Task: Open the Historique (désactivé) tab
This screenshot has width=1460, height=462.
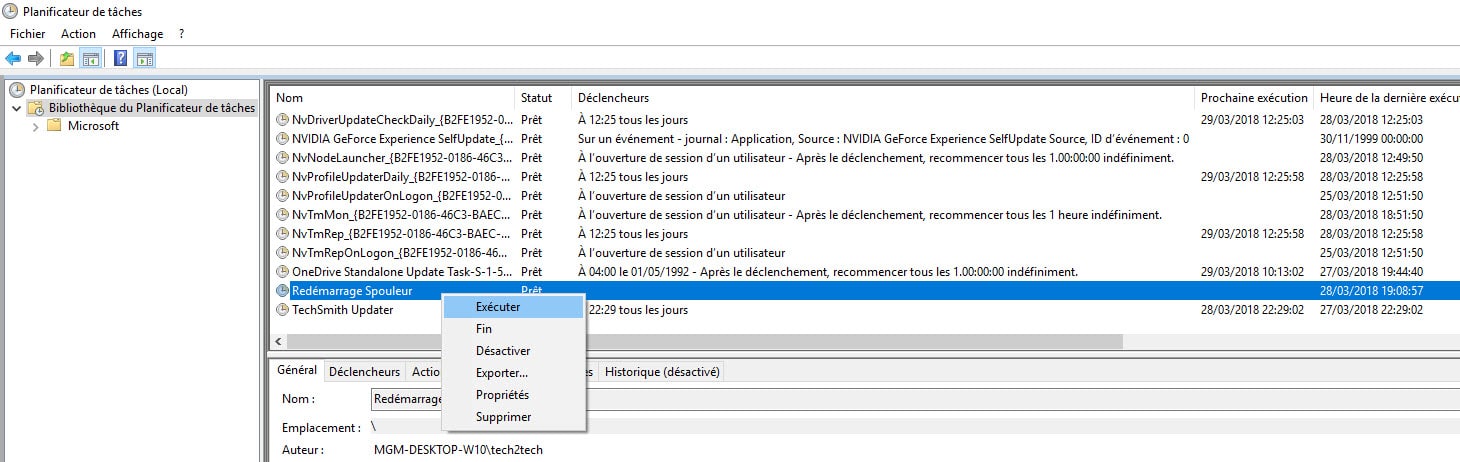Action: 662,372
